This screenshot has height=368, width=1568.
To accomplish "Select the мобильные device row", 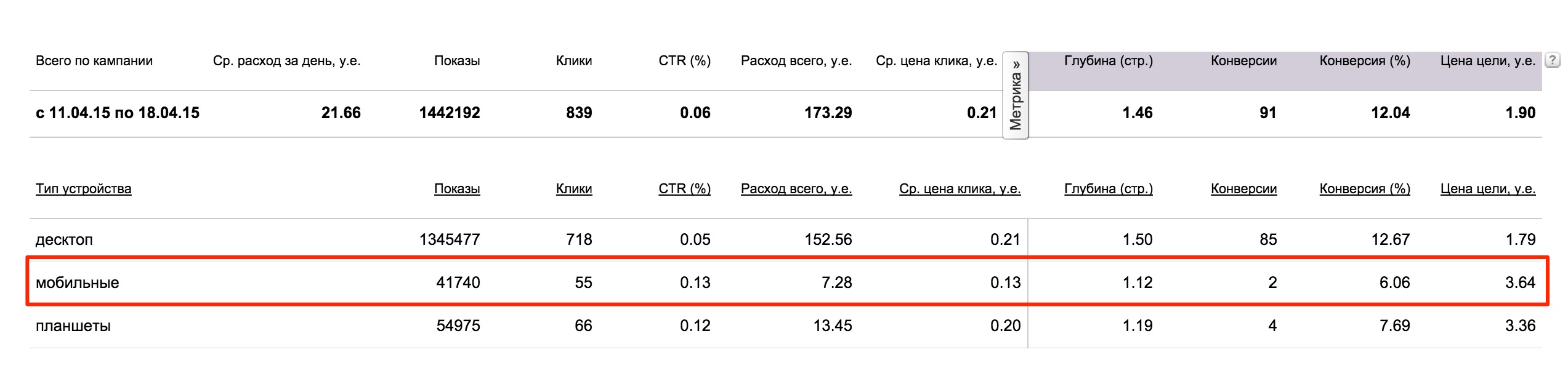I will pyautogui.click(x=786, y=282).
